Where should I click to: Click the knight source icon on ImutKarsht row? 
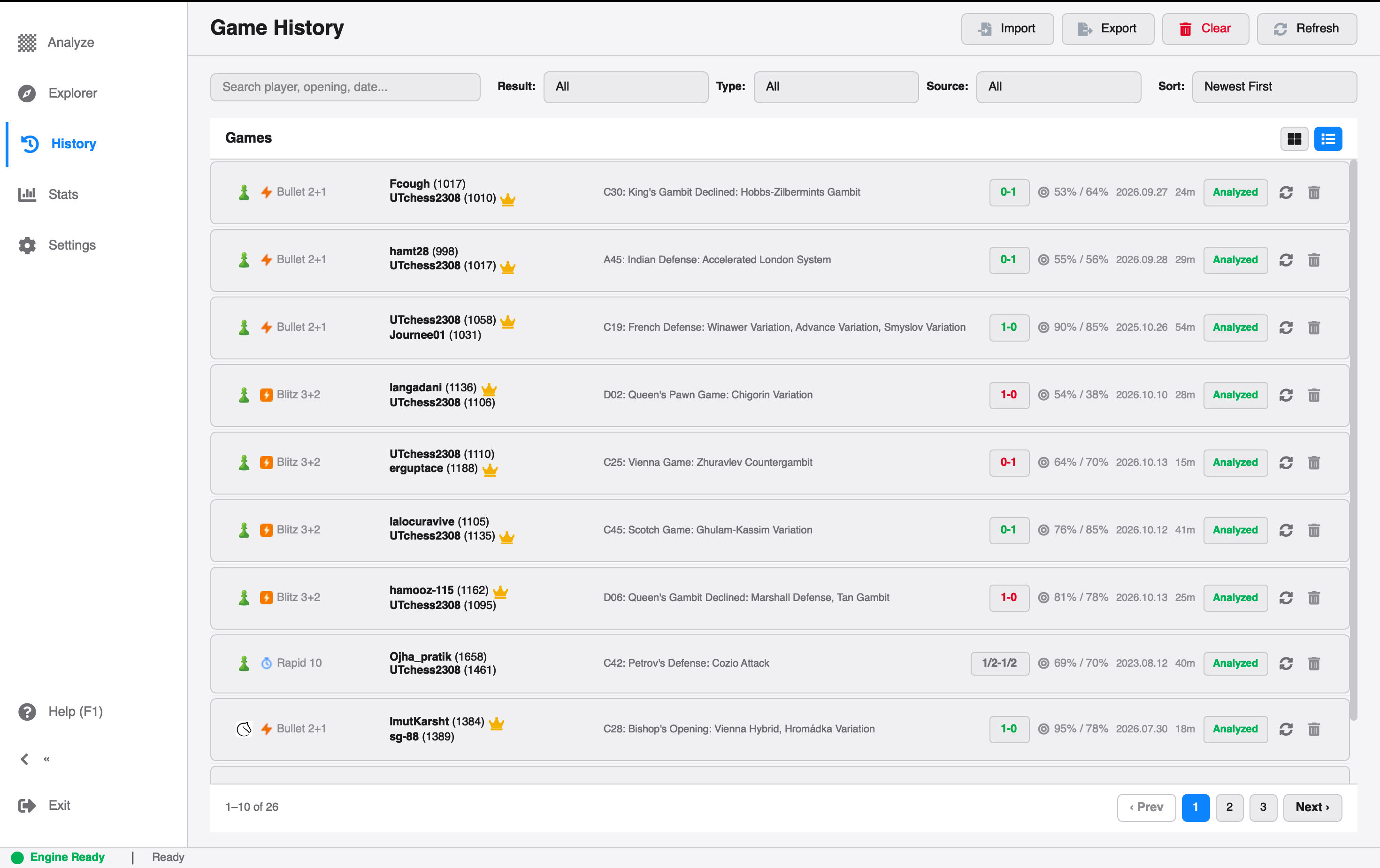pos(244,729)
